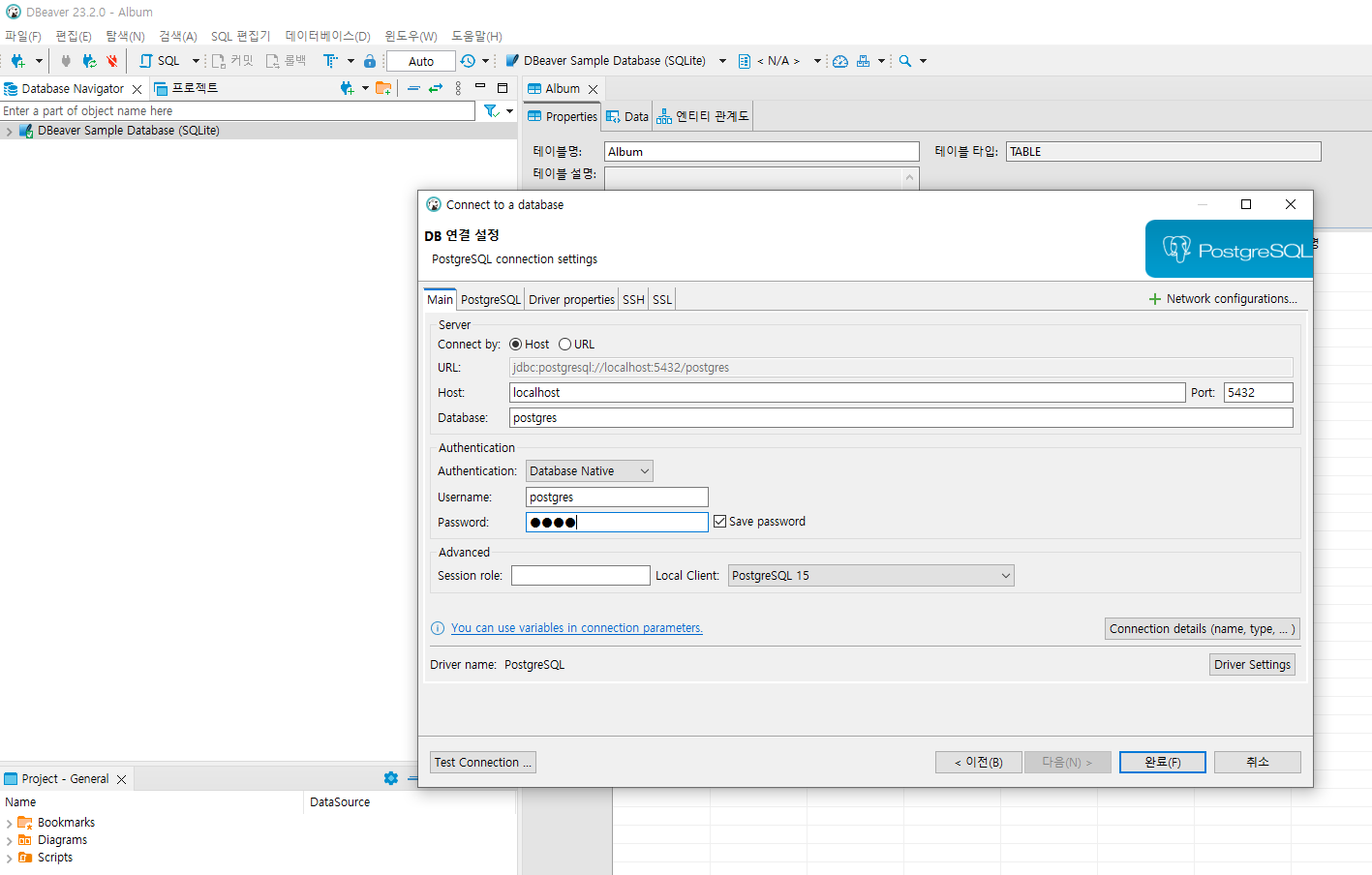The width and height of the screenshot is (1372, 875).
Task: Click the database tools icon beside the gauge
Action: click(864, 61)
